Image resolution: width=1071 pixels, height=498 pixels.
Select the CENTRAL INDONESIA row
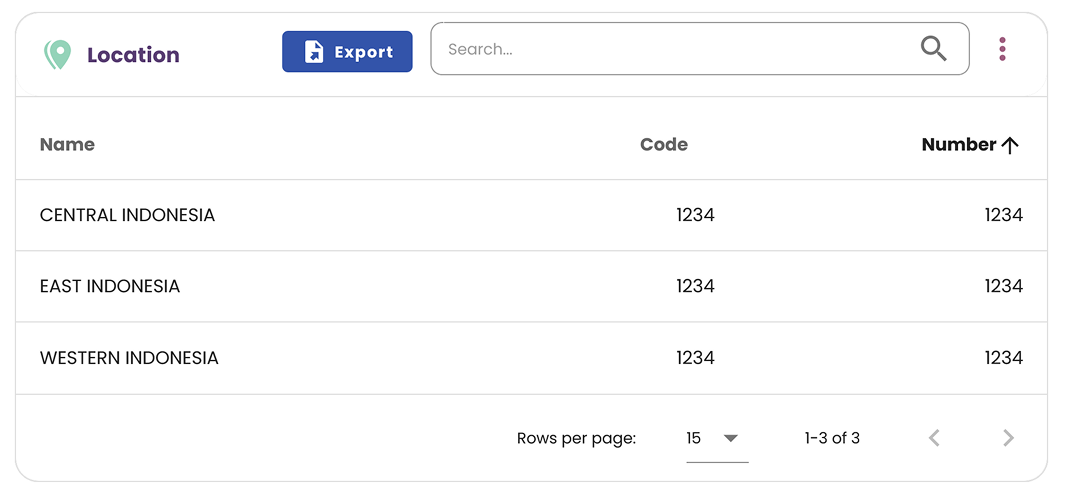pyautogui.click(x=127, y=215)
